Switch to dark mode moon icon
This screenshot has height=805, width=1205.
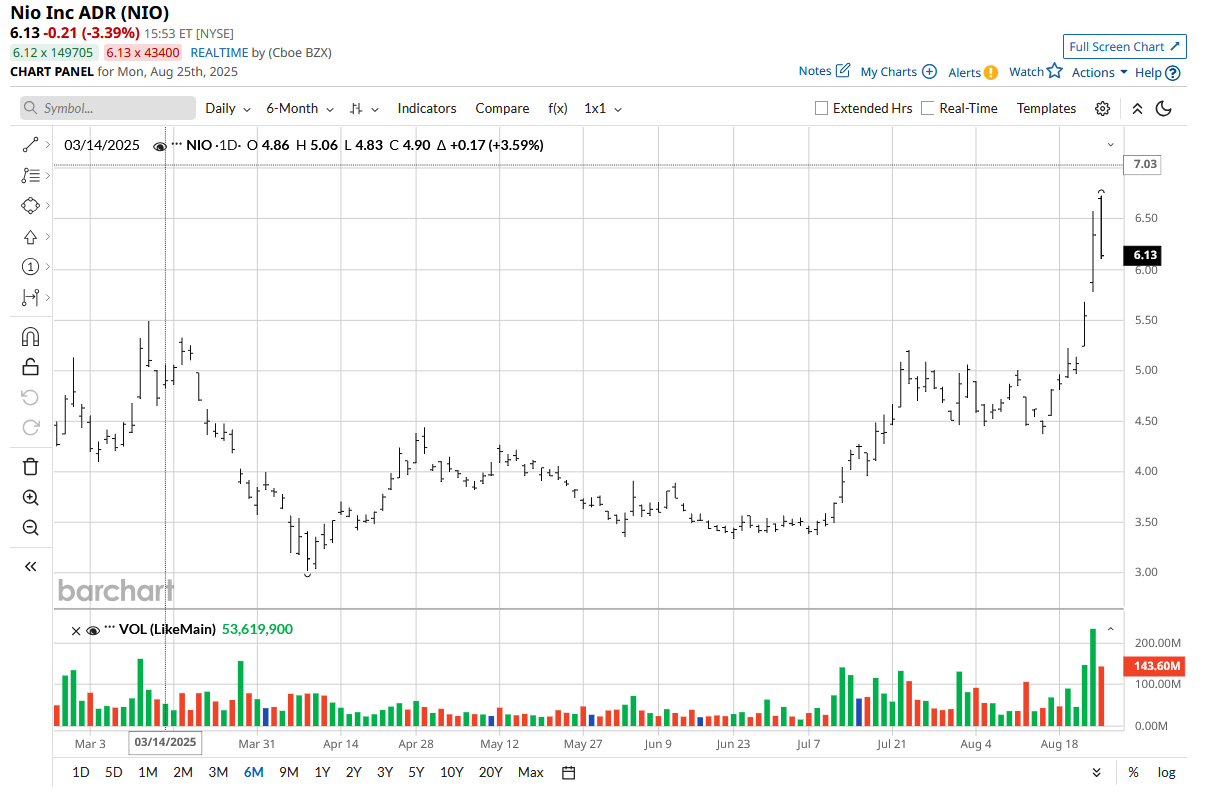pos(1163,108)
